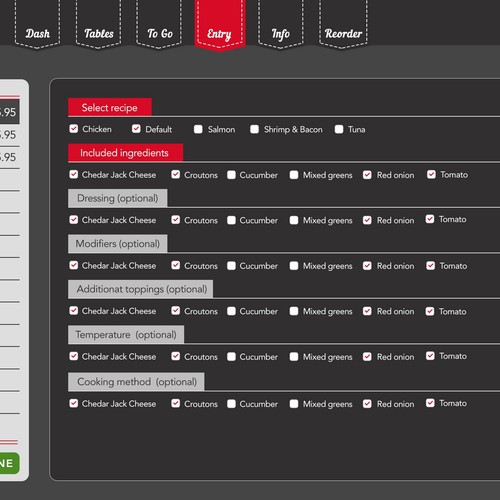Expand the Modifiers (optional) section
Image resolution: width=500 pixels, height=500 pixels.
(x=118, y=243)
